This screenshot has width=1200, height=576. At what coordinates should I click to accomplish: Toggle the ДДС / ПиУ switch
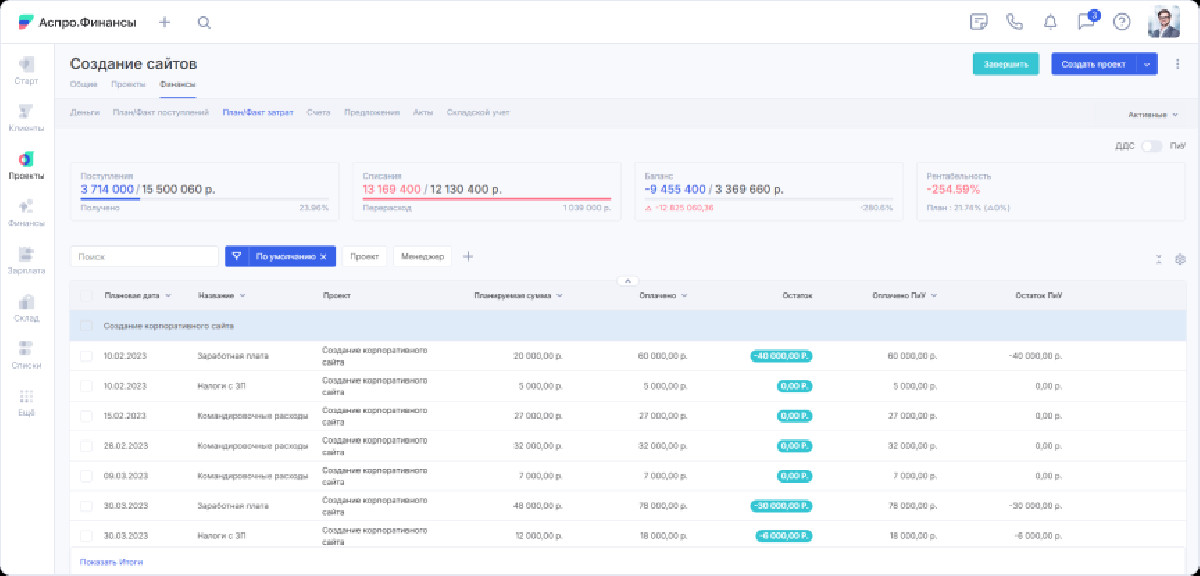click(1152, 146)
